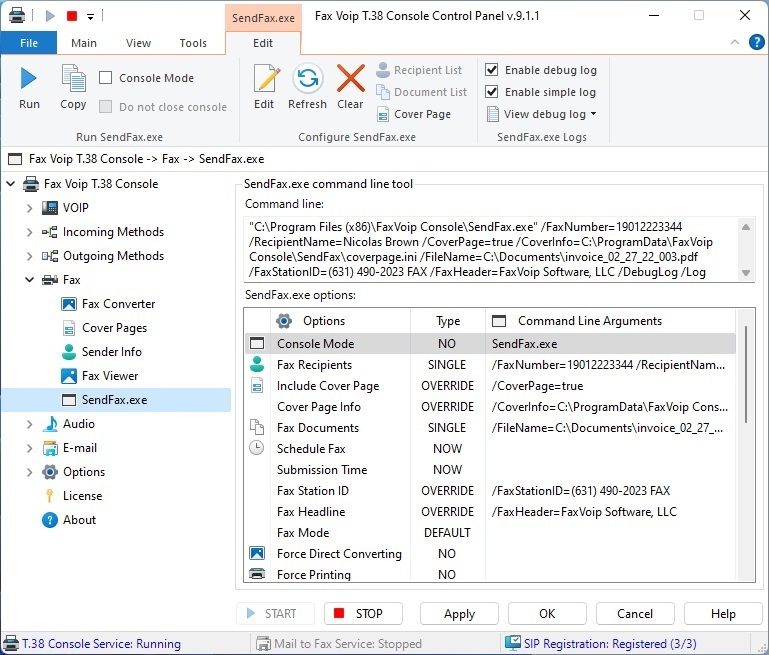The width and height of the screenshot is (769, 655).
Task: Click the SendFax.exe contextual tab header
Action: pos(263,18)
